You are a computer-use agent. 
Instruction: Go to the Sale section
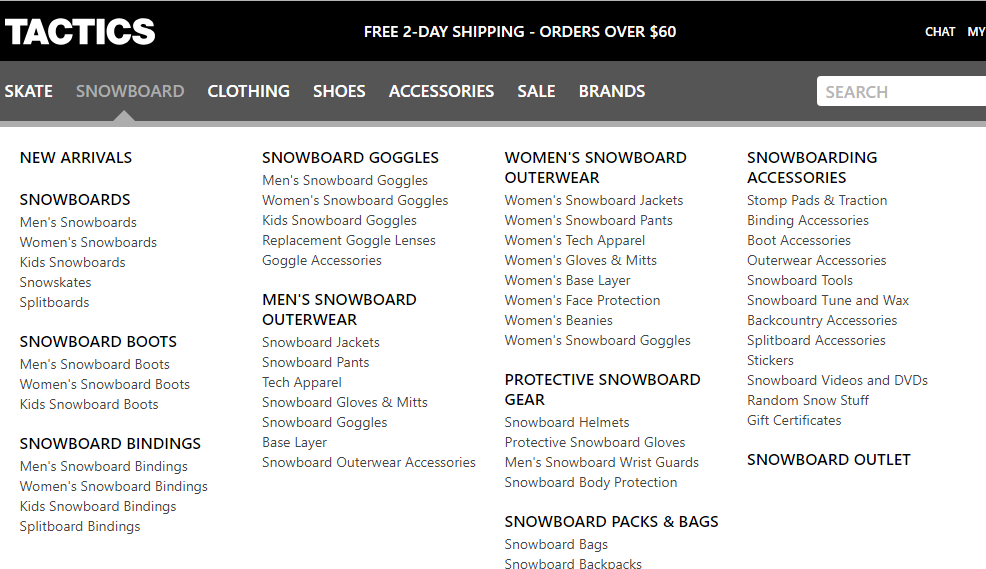pyautogui.click(x=536, y=91)
